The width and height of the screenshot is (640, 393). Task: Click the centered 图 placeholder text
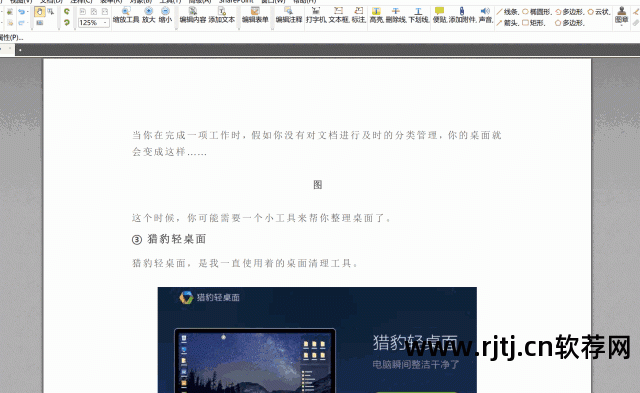coord(318,185)
